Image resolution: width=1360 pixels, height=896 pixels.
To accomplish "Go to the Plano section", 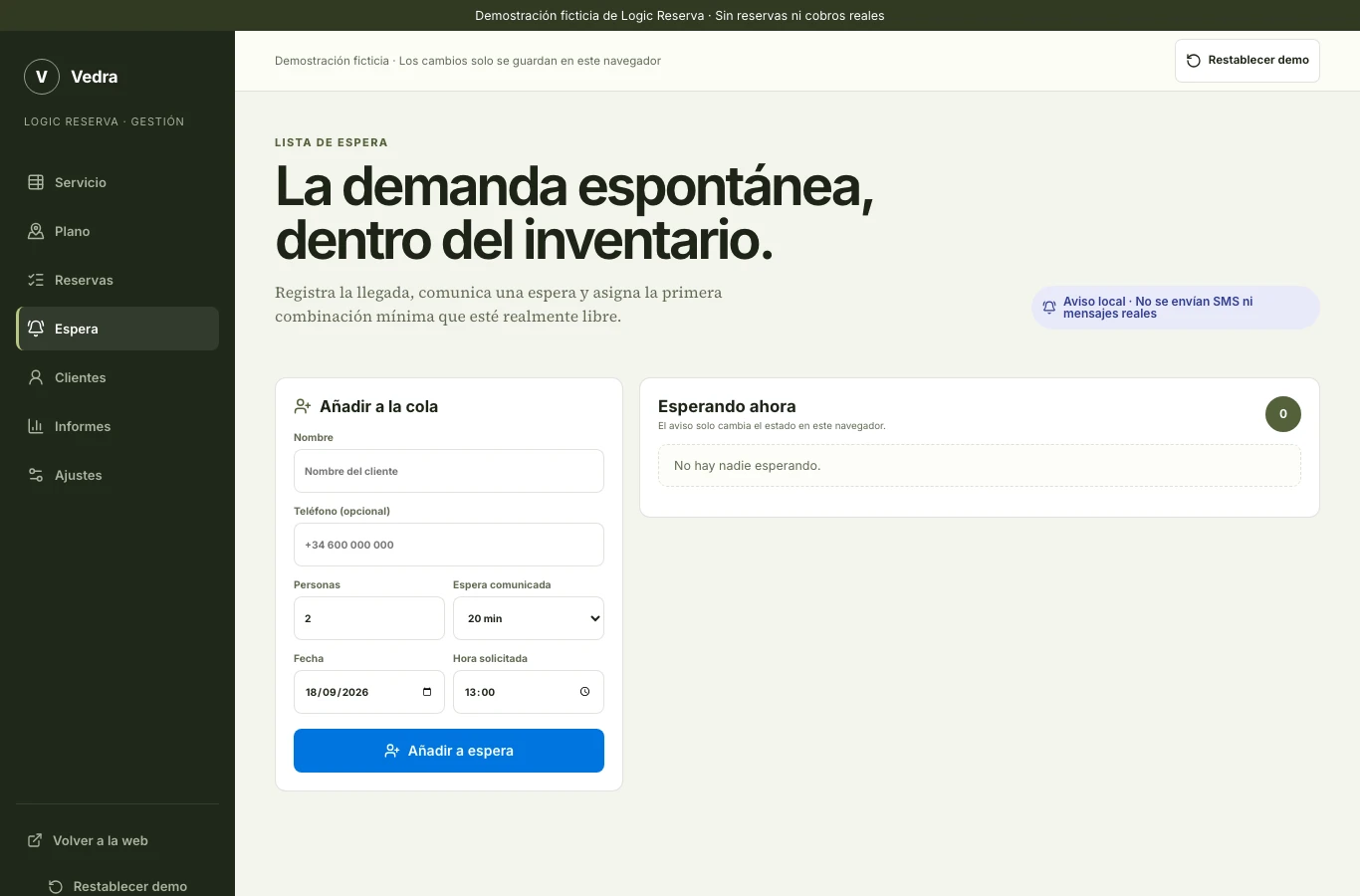I will [x=117, y=231].
